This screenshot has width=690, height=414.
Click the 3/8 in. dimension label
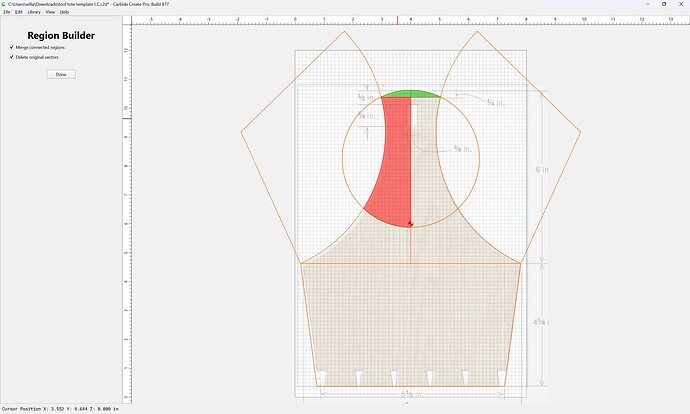pyautogui.click(x=462, y=149)
